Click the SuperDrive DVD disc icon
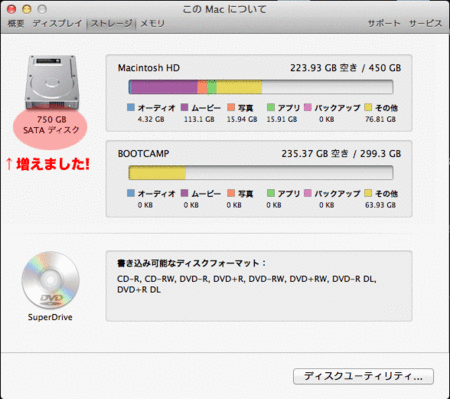 coord(50,280)
